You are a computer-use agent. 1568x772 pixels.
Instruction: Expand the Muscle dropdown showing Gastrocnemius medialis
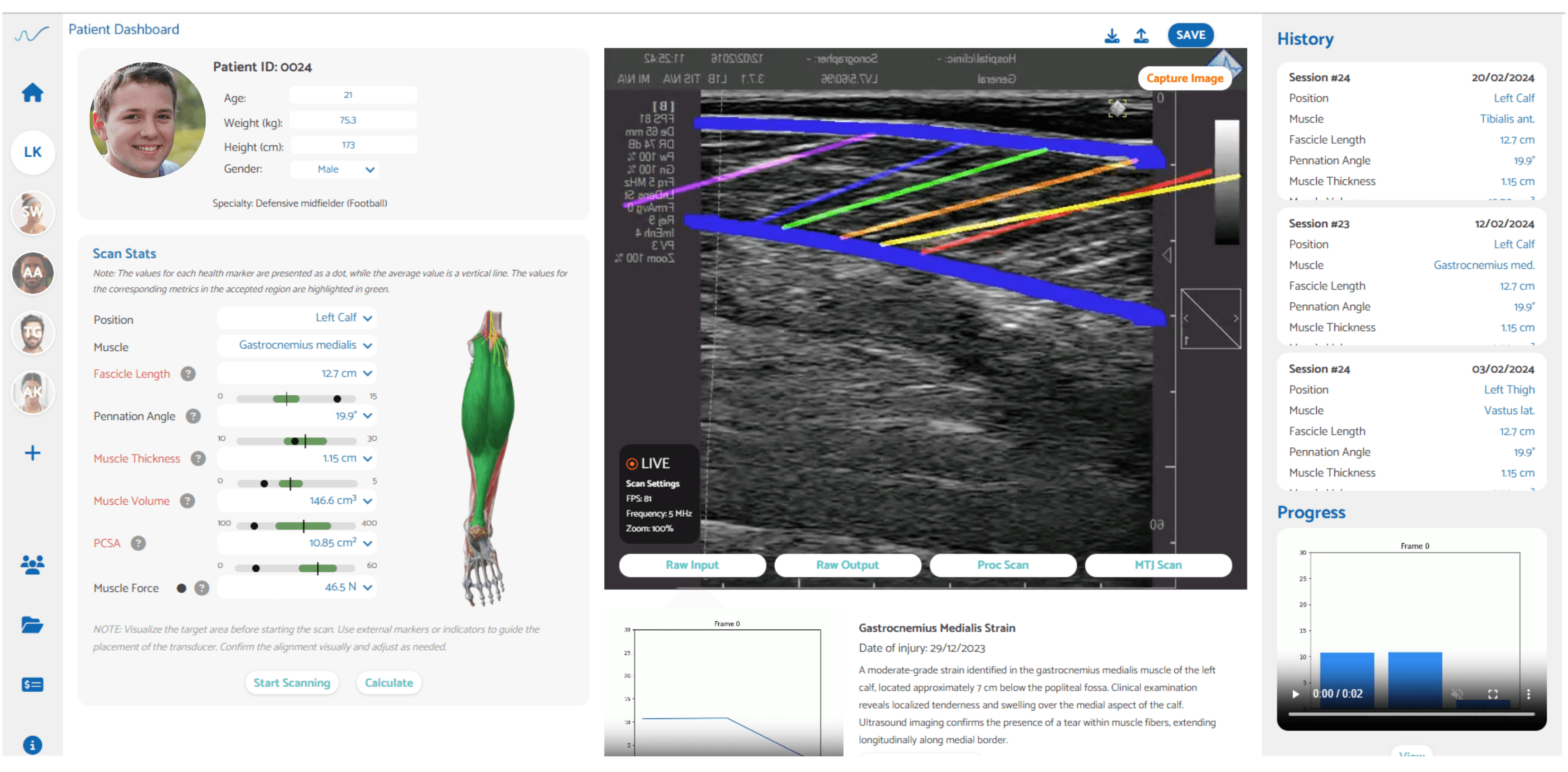pyautogui.click(x=297, y=346)
